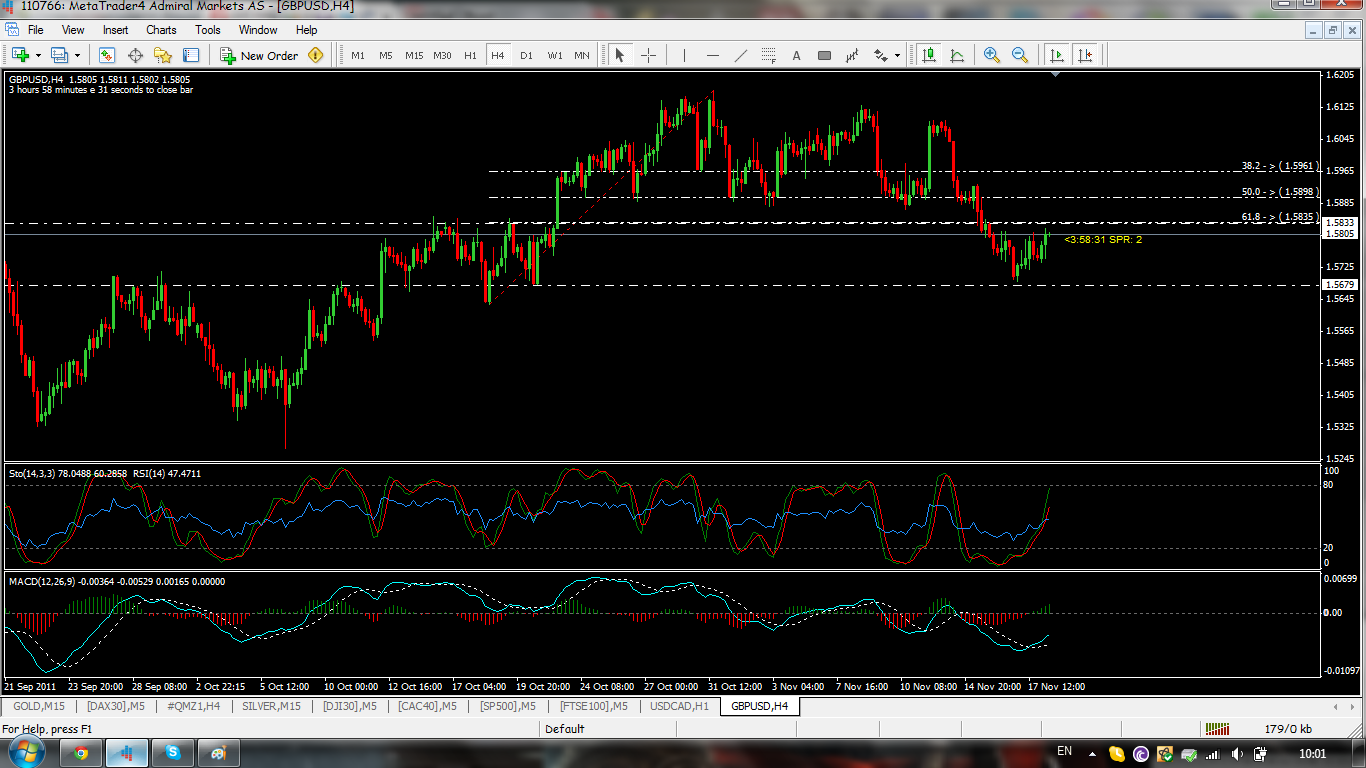
Task: Select the Crosshair tool
Action: [x=648, y=55]
